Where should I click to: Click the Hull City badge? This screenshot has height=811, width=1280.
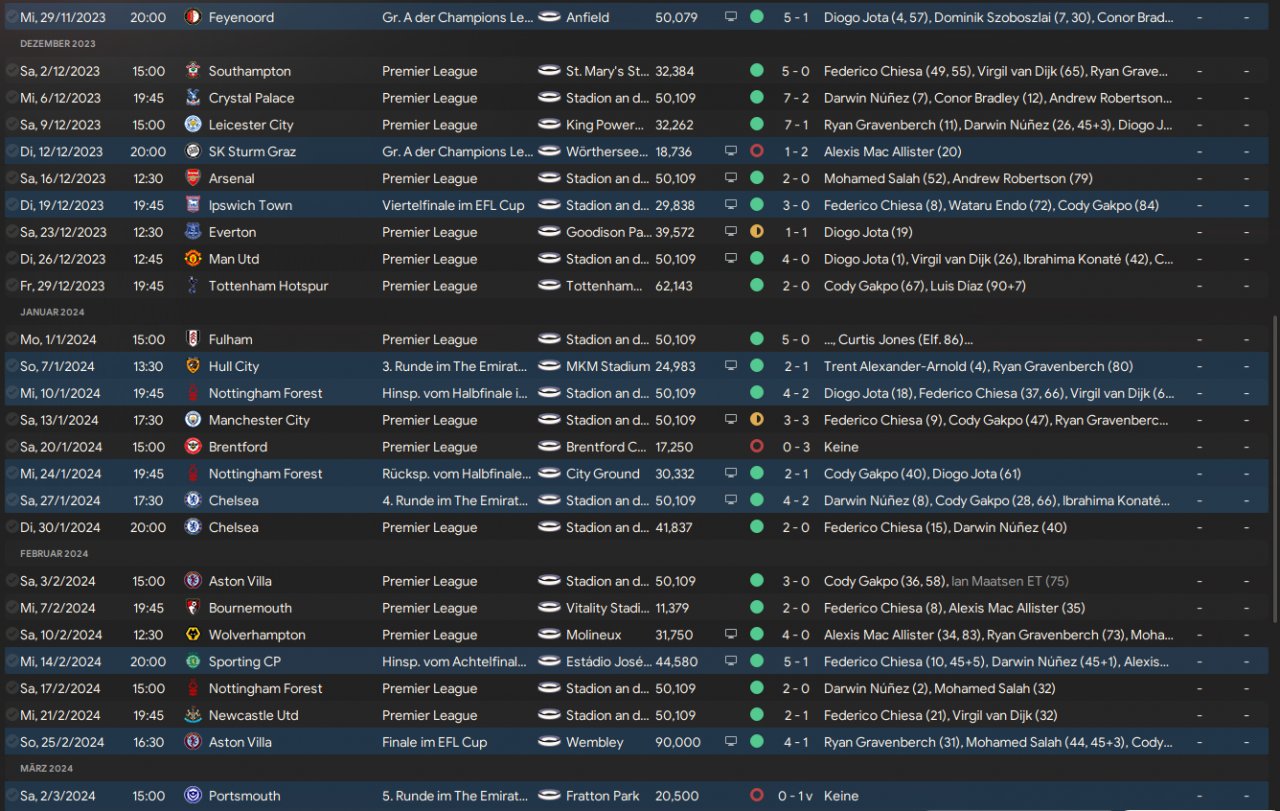193,366
